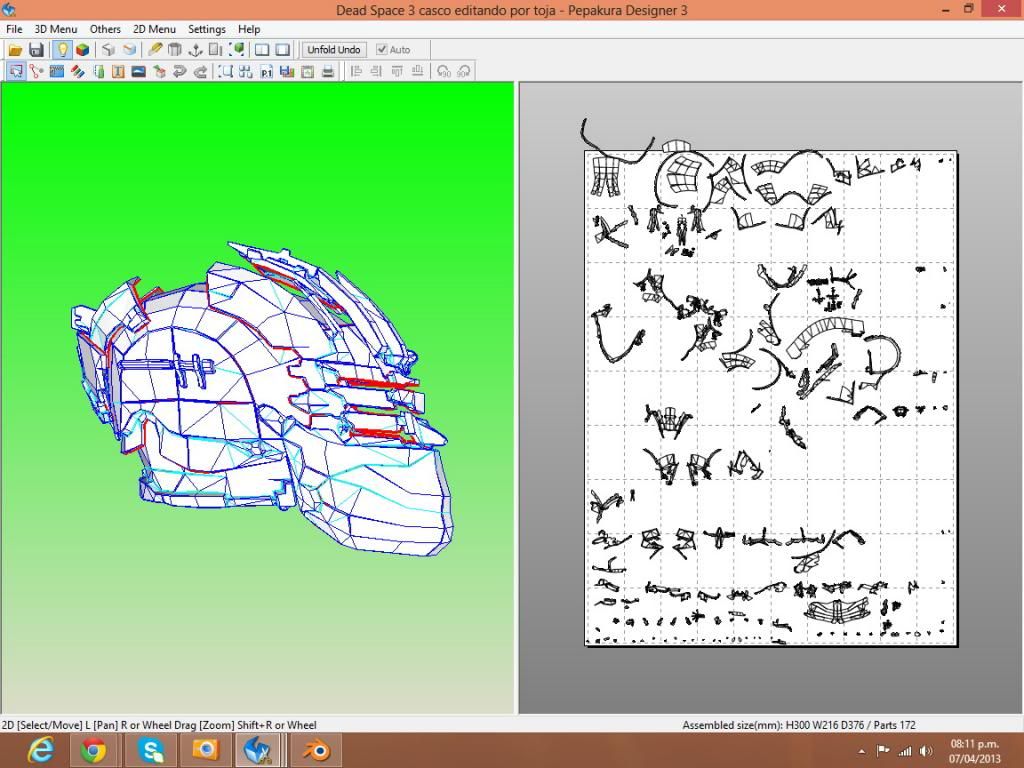Click the 3D helmet model in the left view
Viewport: 1024px width, 768px height.
click(x=261, y=398)
